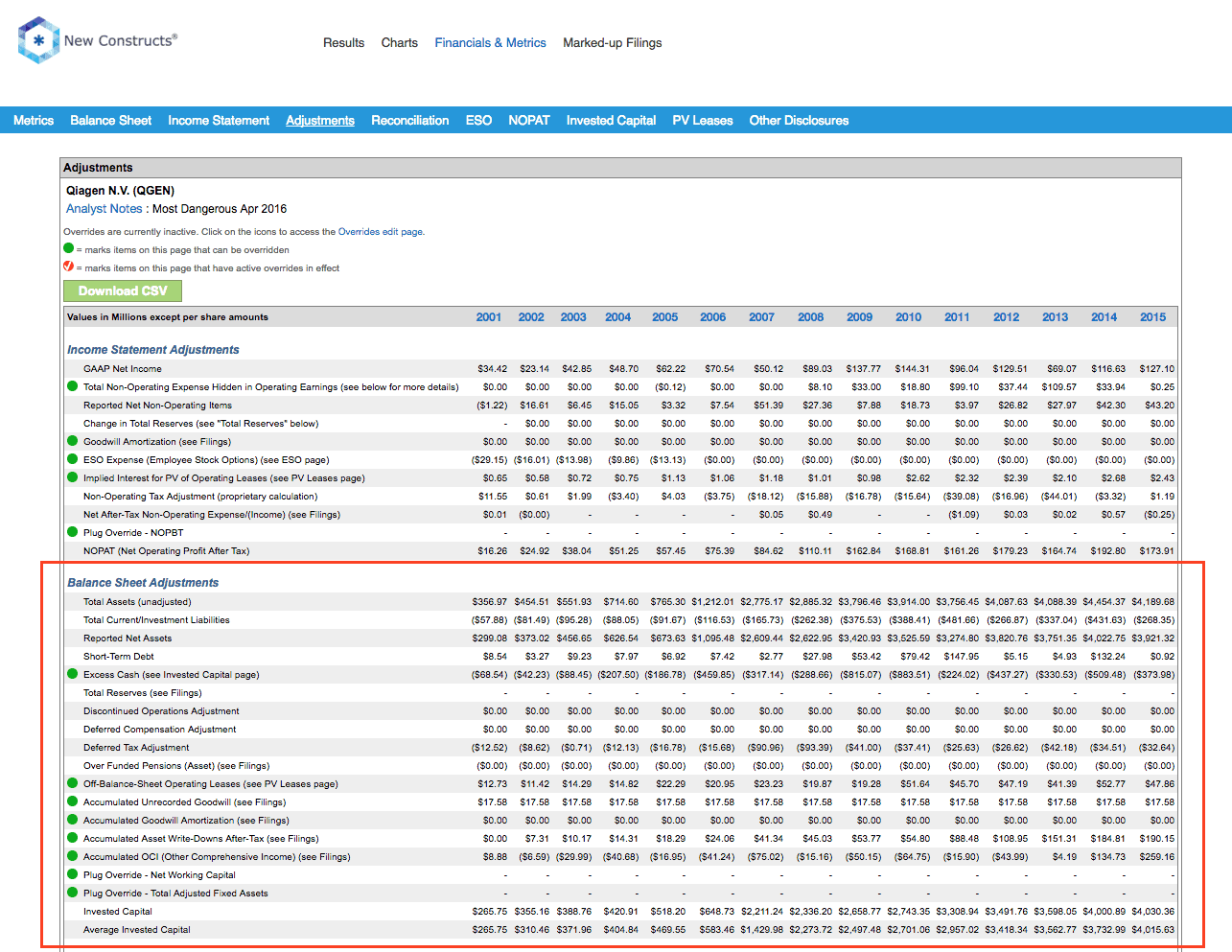1232x952 pixels.
Task: Click the 2007 year link
Action: click(x=762, y=317)
